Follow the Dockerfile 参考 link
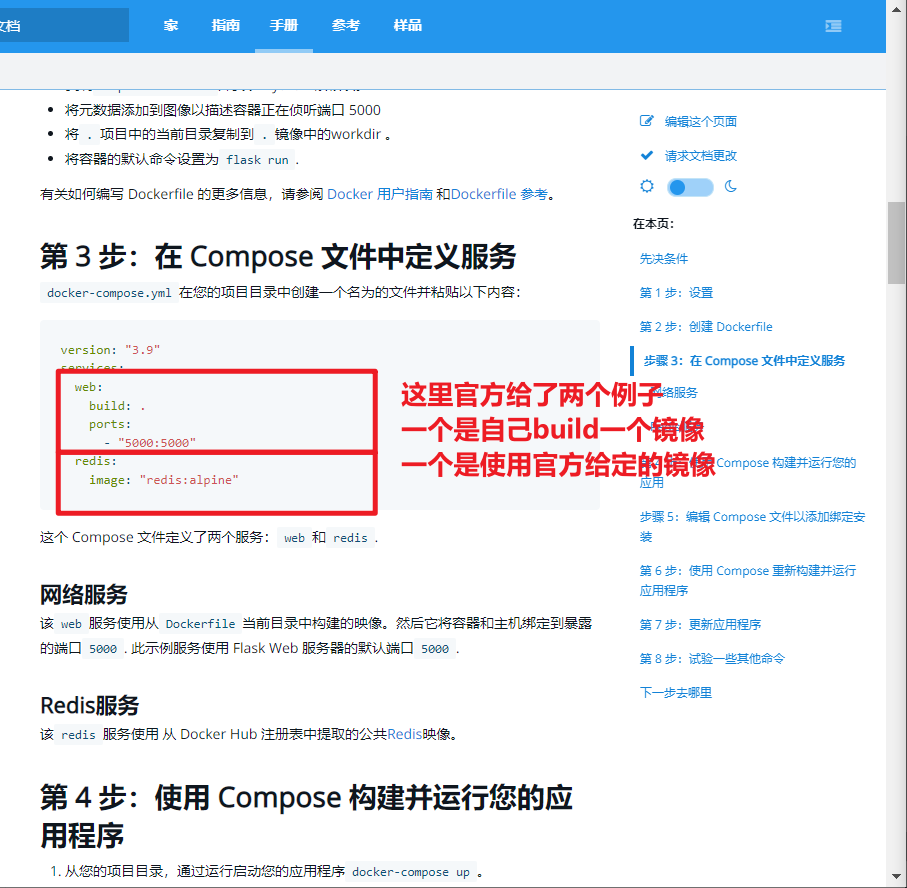907x888 pixels. pyautogui.click(x=499, y=194)
